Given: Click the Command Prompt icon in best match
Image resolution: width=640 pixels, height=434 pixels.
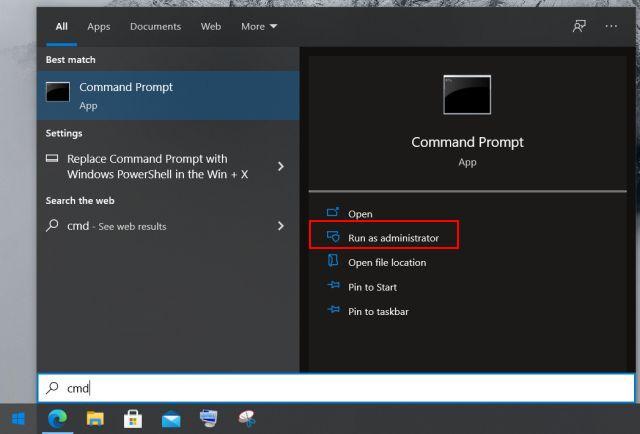Looking at the screenshot, I should (x=58, y=91).
